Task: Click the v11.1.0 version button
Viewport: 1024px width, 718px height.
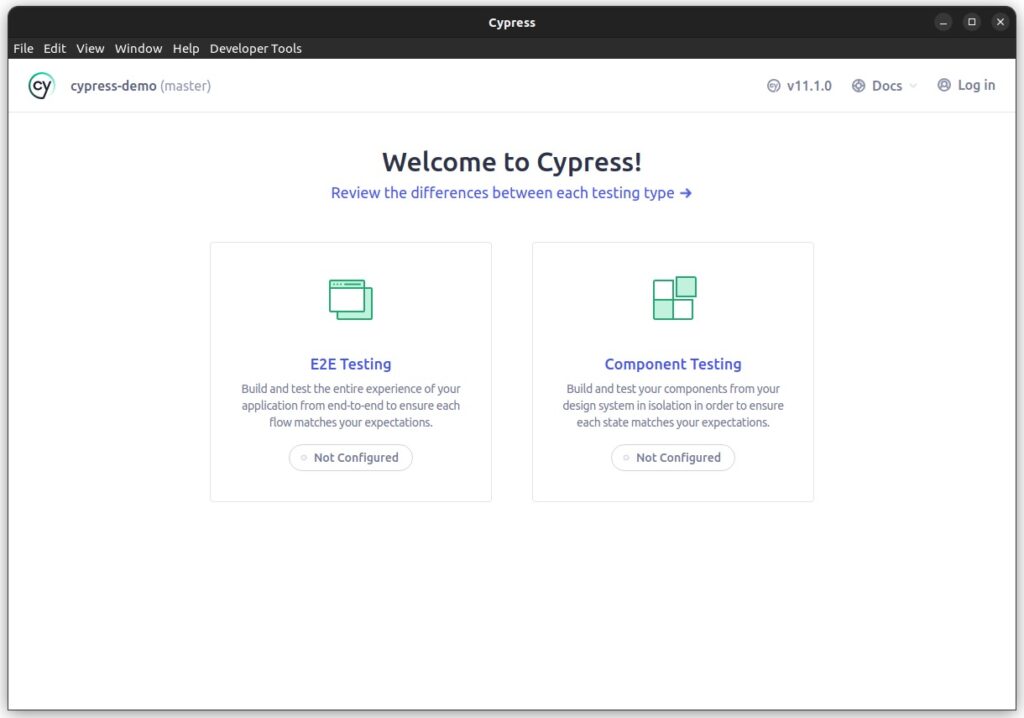Action: pos(799,86)
